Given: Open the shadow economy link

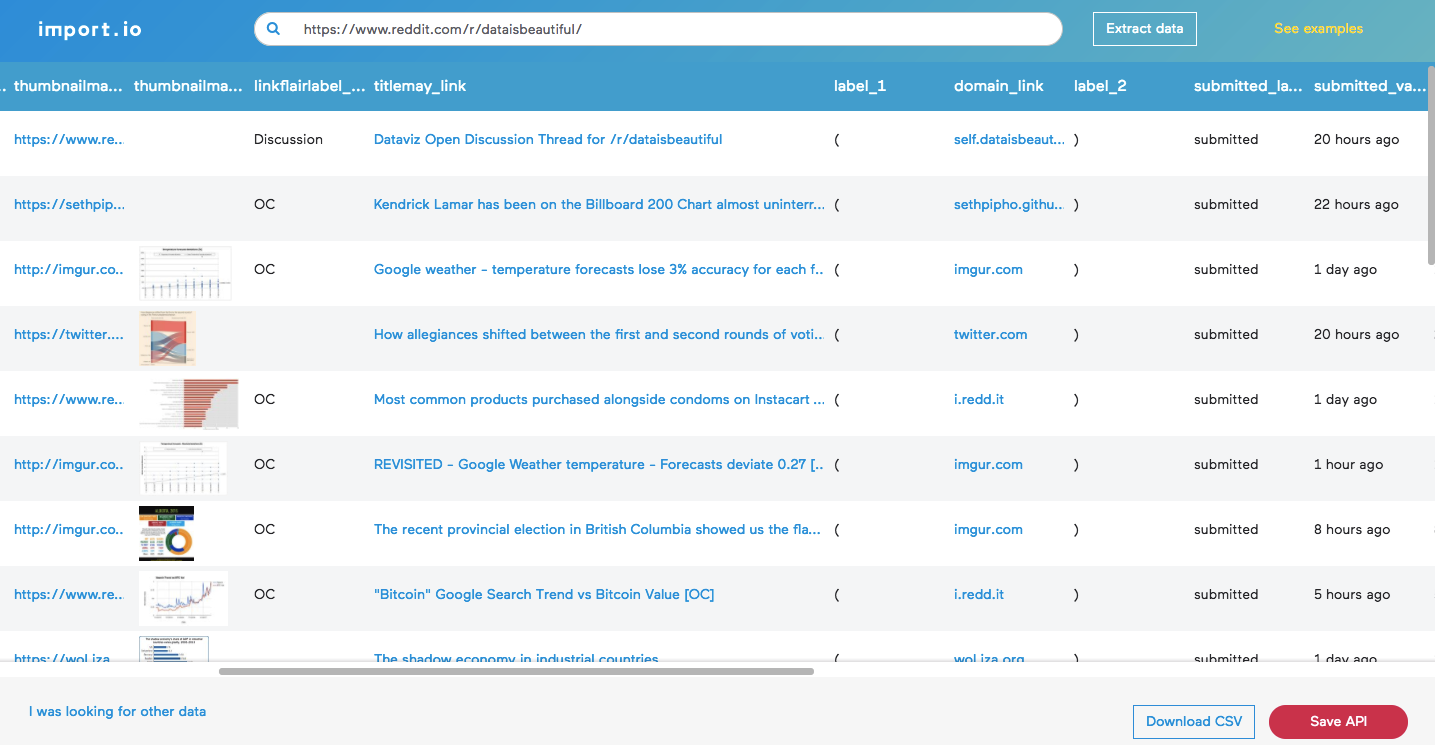Looking at the screenshot, I should (516, 658).
